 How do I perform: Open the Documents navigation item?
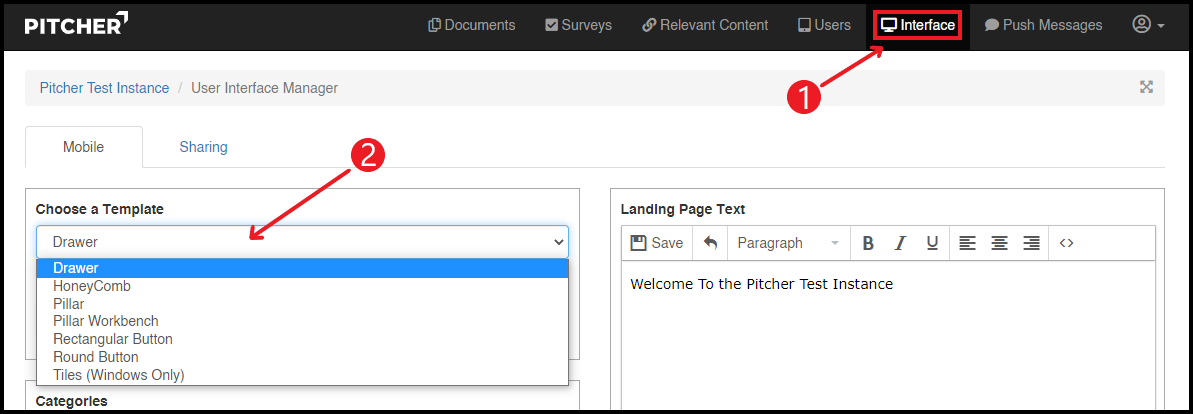[x=471, y=25]
